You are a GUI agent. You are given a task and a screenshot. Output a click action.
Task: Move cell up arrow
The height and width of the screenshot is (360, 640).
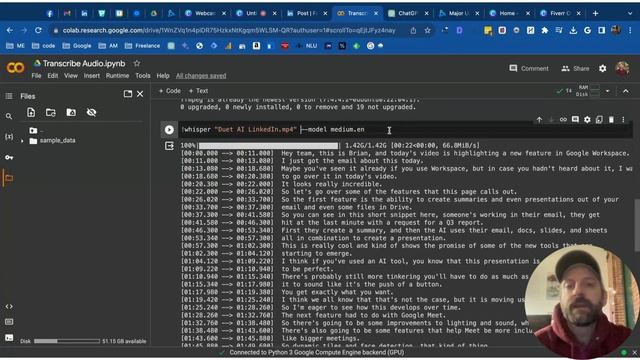[x=539, y=120]
